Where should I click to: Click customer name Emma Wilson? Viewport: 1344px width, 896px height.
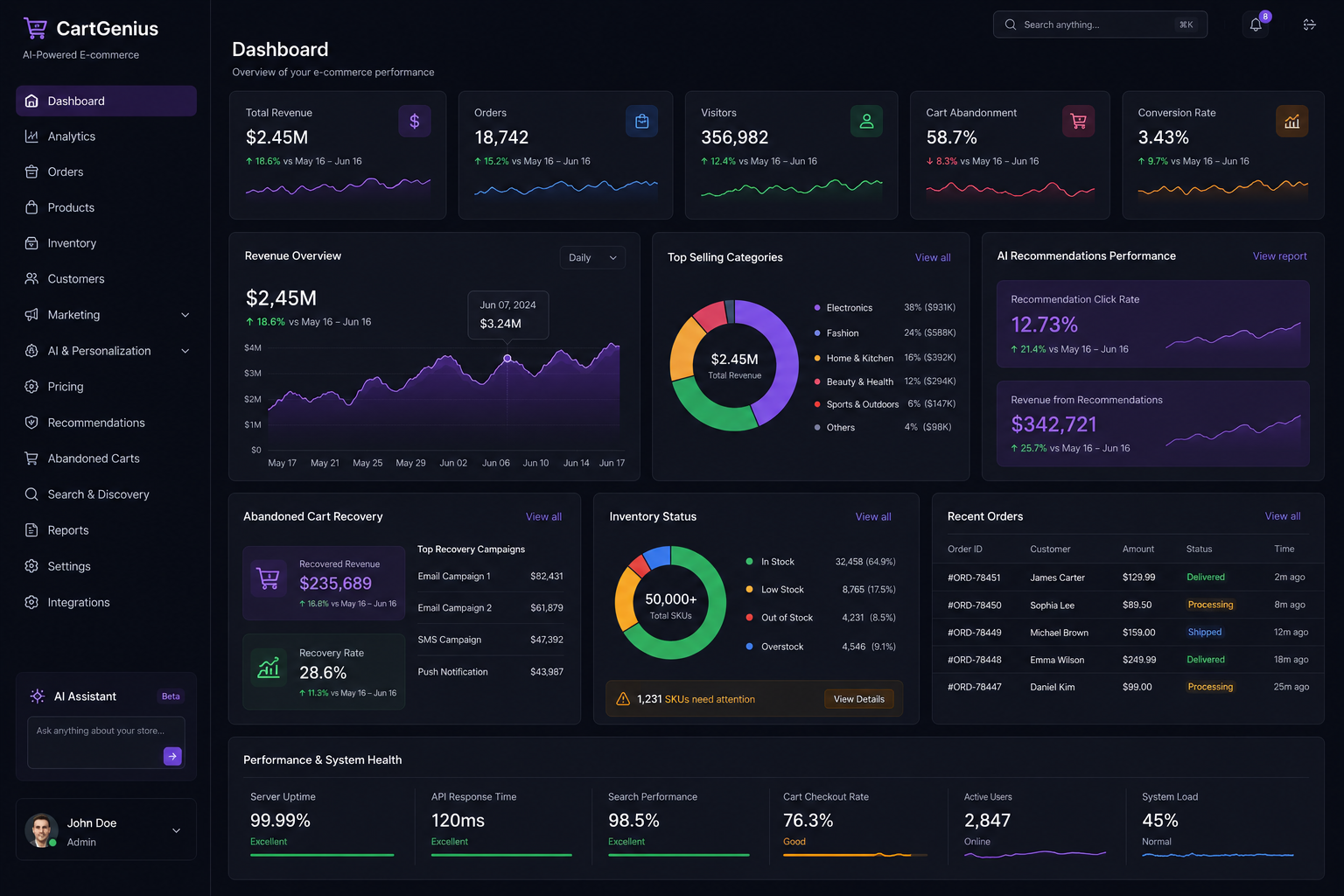click(x=1057, y=660)
